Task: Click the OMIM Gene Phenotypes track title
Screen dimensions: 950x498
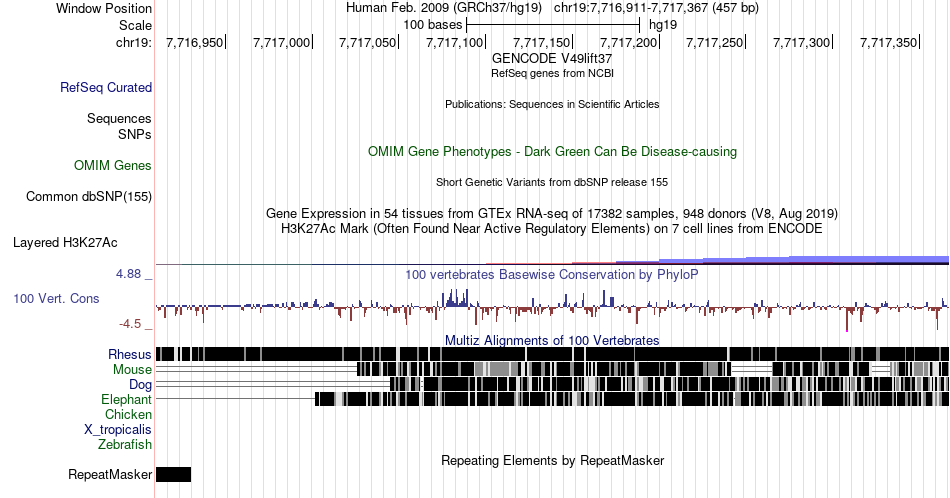Action: (x=552, y=151)
